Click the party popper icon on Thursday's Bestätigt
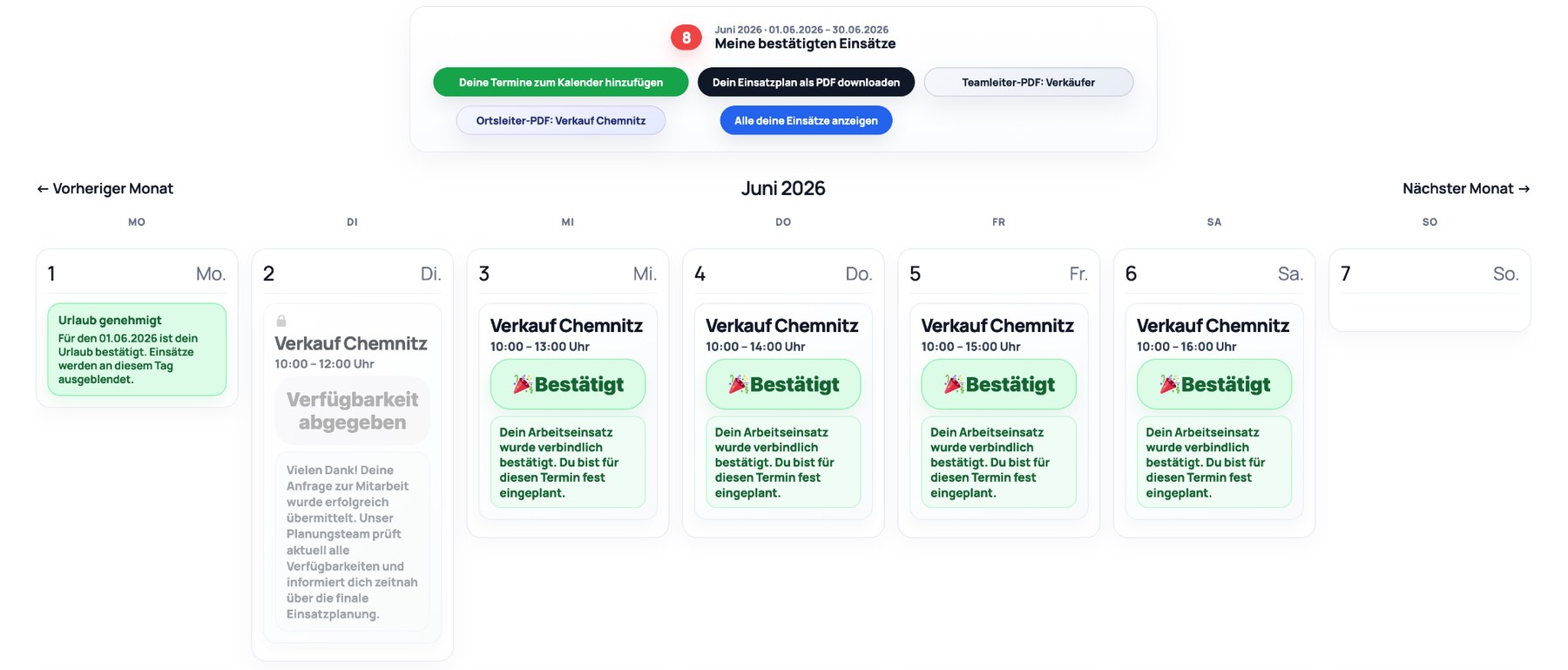Image resolution: width=1568 pixels, height=670 pixels. click(738, 384)
